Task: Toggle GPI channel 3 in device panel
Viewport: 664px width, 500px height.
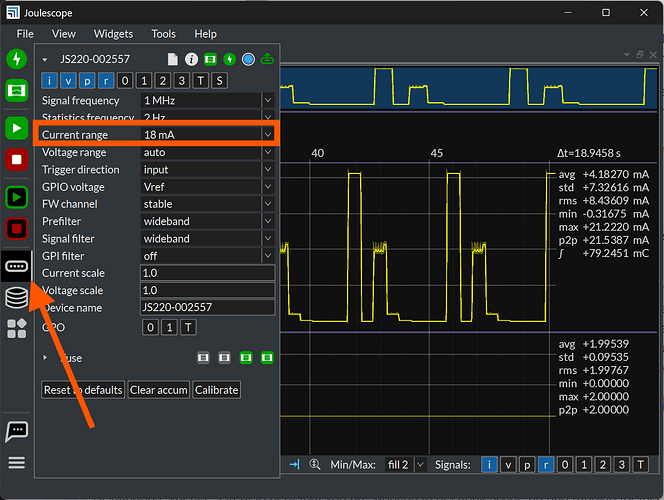Action: (182, 80)
